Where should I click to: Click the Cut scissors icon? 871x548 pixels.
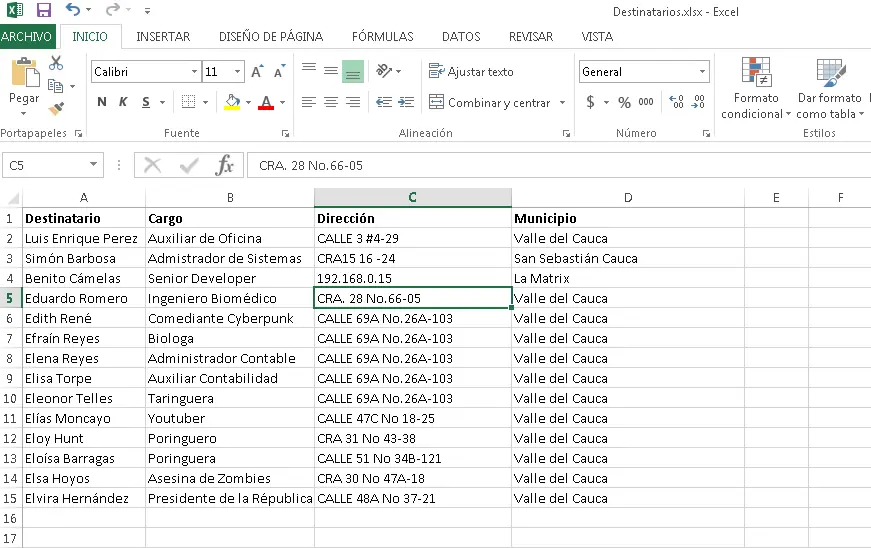pyautogui.click(x=56, y=63)
